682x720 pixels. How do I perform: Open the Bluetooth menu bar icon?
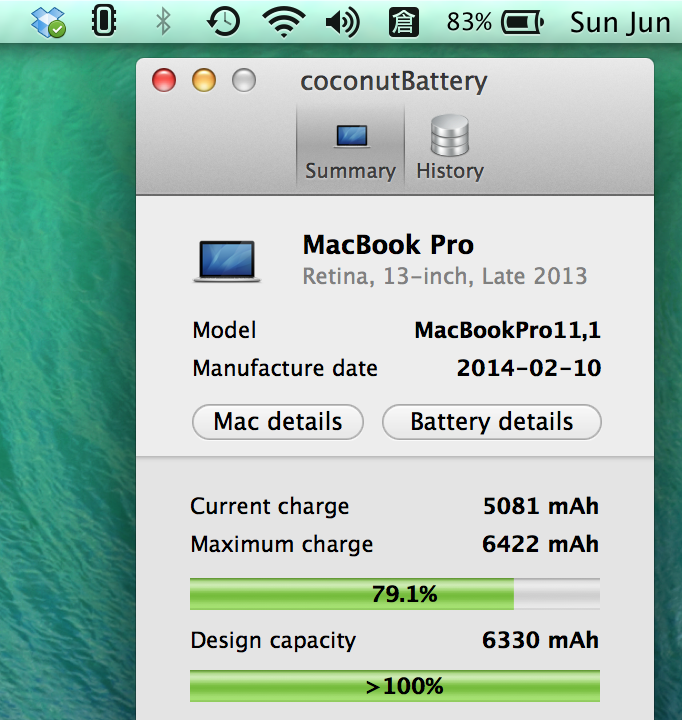pos(163,22)
